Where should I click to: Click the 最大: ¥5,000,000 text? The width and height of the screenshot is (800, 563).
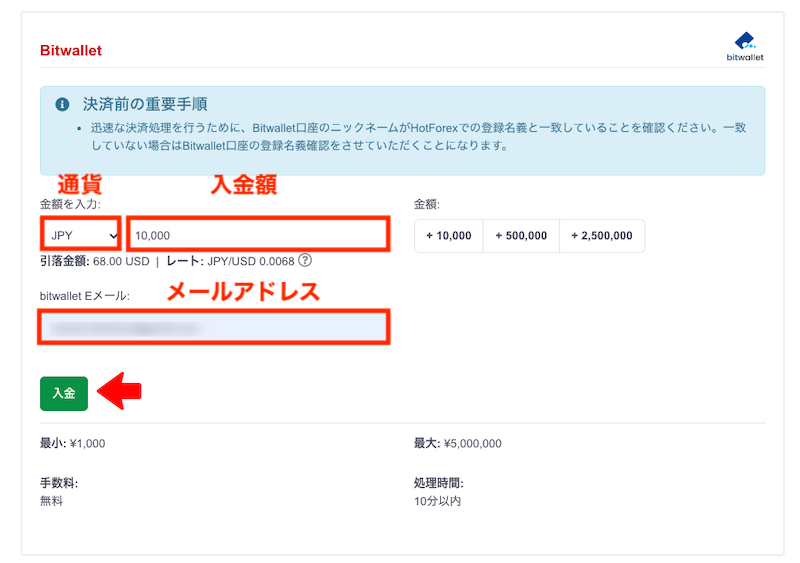(458, 443)
